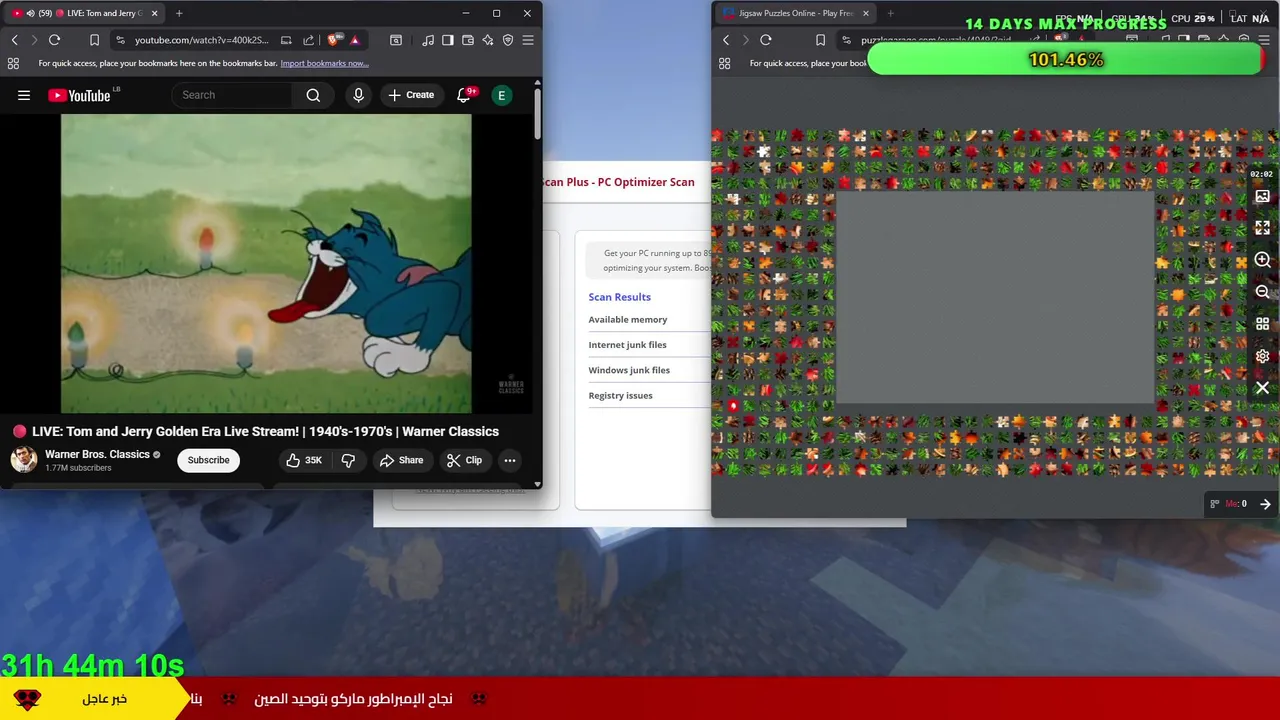
Task: Close the Jigsaw Puzzles Online tab
Action: coord(866,14)
